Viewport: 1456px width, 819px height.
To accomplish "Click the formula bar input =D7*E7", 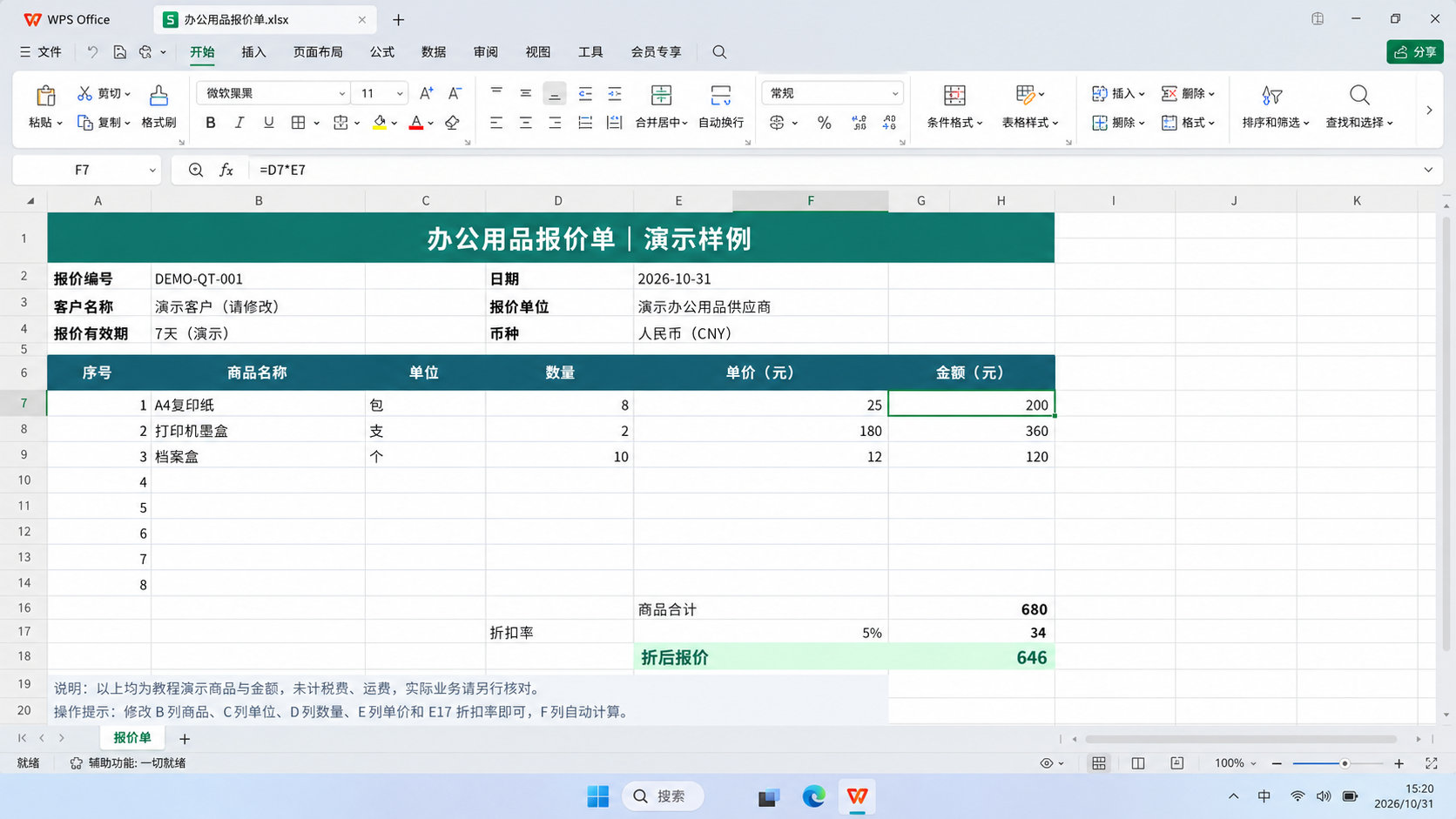I will [x=836, y=170].
